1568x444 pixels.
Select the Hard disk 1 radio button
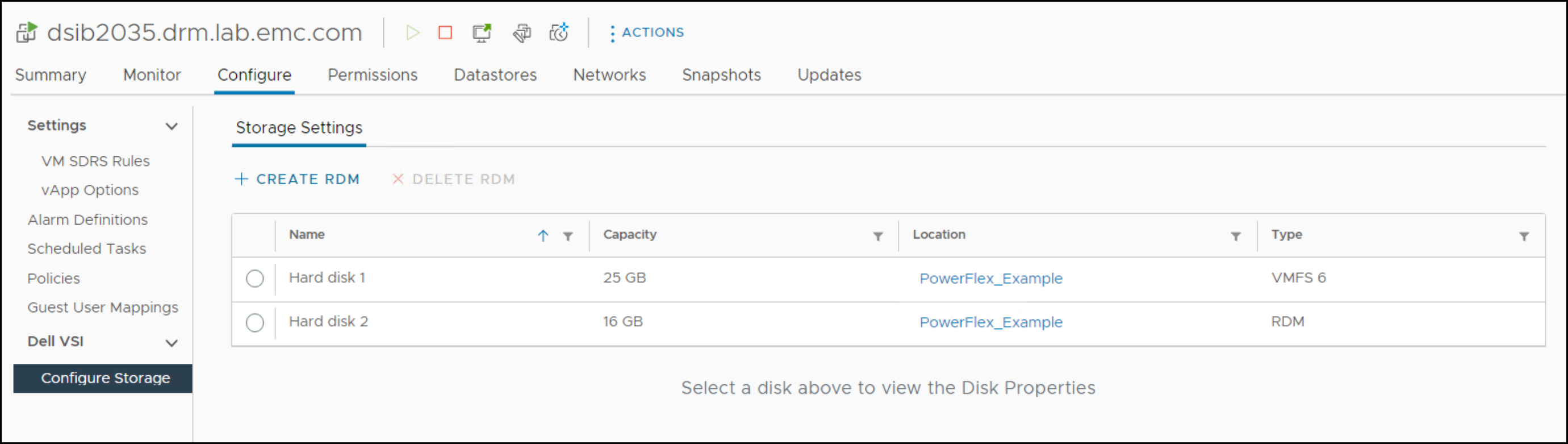254,279
